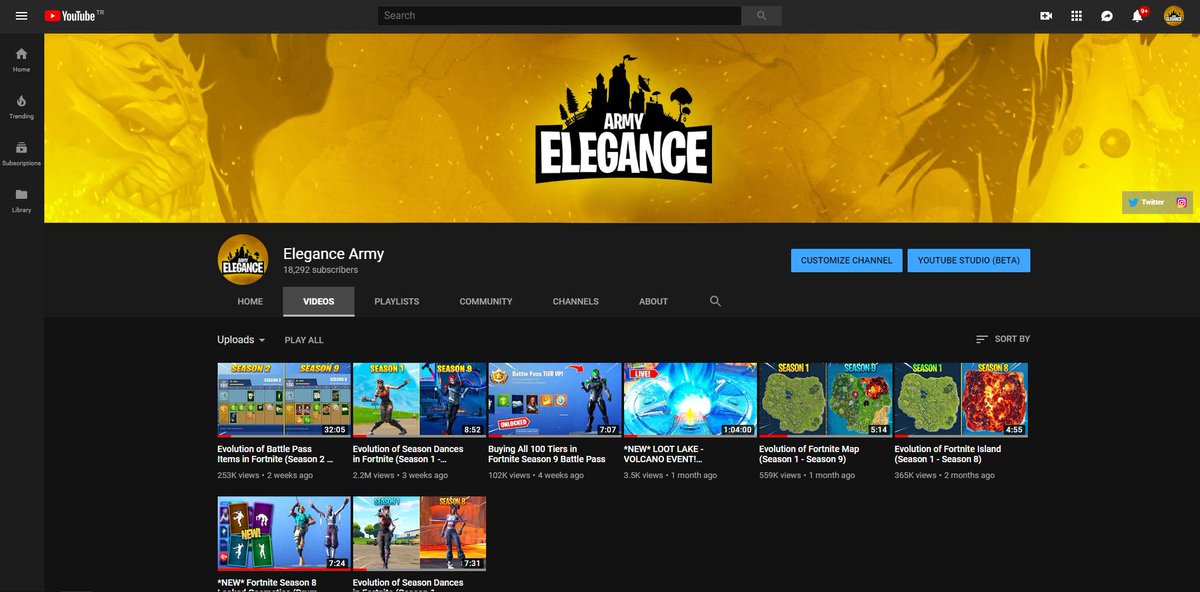The width and height of the screenshot is (1200, 592).
Task: Open Subscriptions in sidebar
Action: (21, 153)
